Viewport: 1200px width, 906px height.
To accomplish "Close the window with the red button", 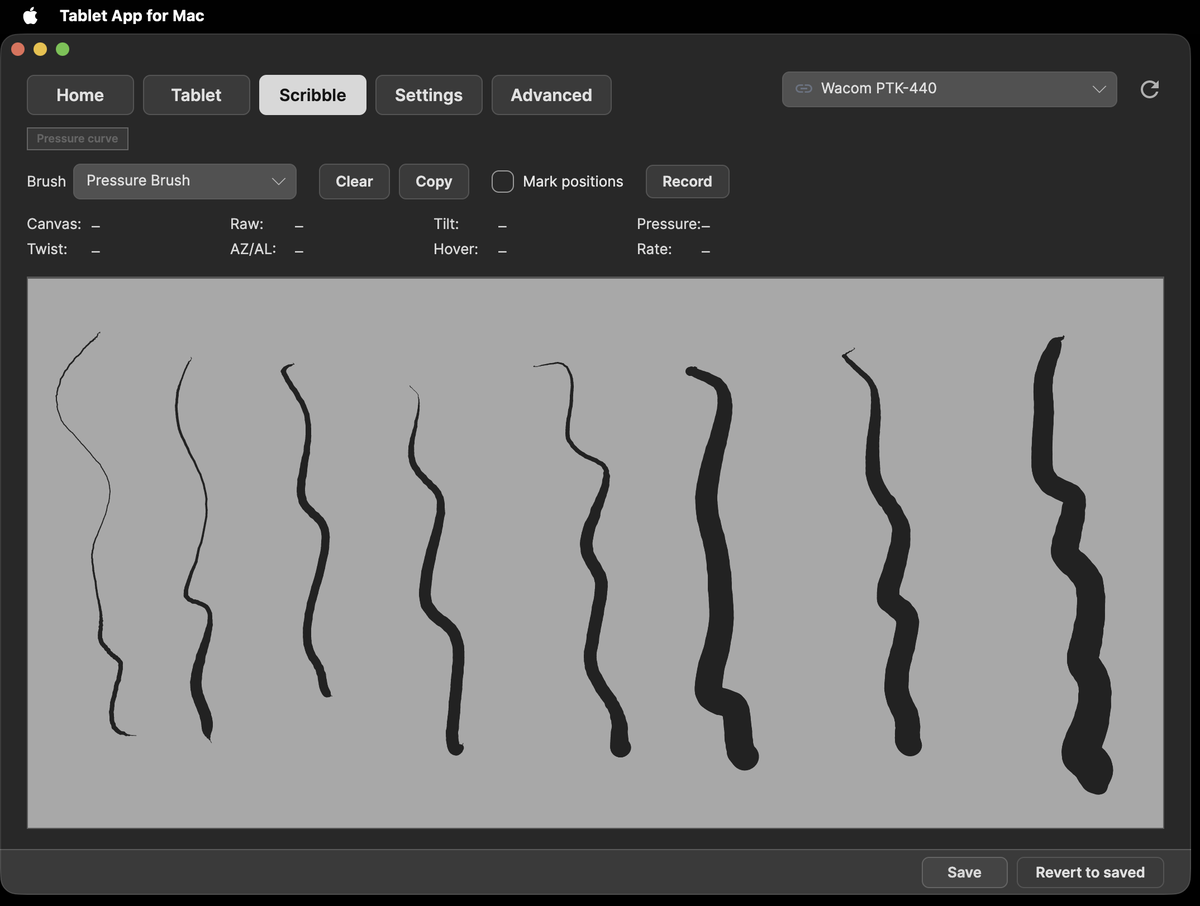I will pos(18,49).
